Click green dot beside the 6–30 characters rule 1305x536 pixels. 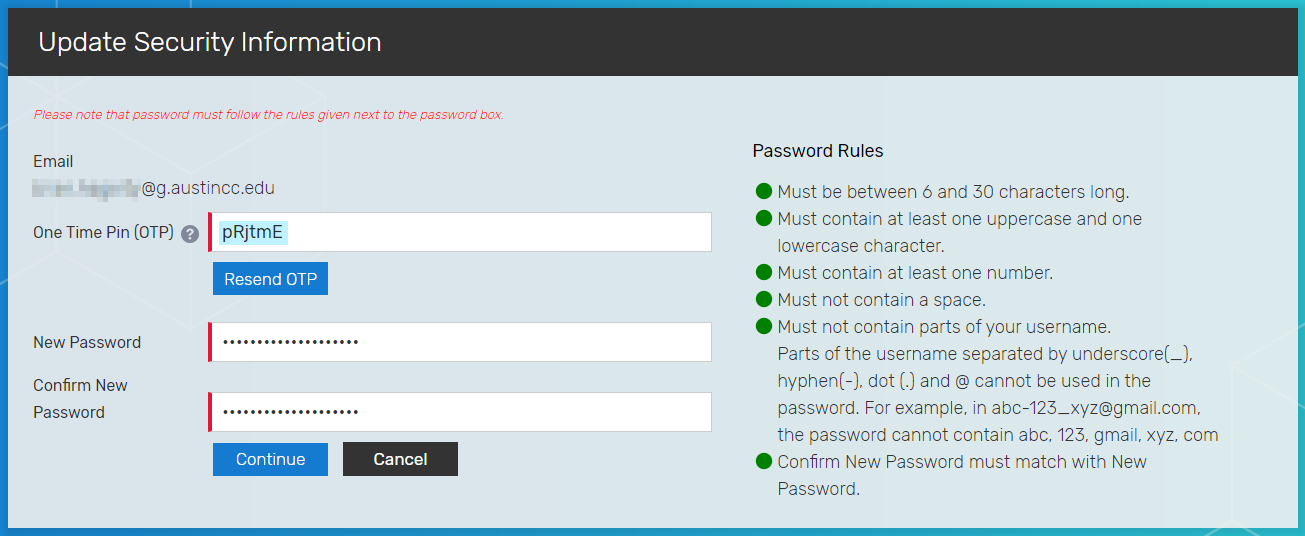click(764, 191)
